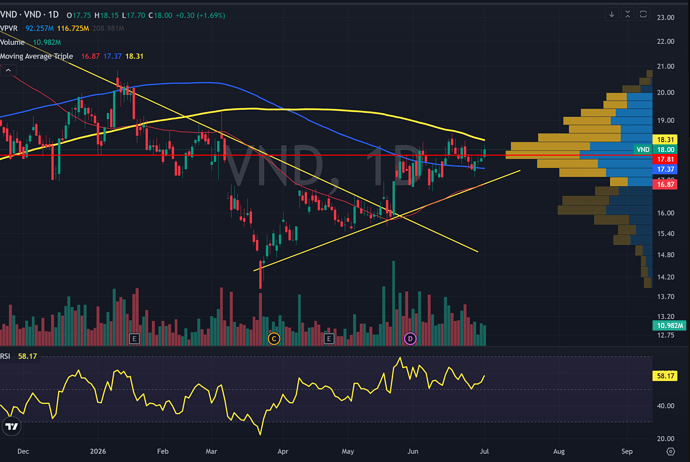Open chart settings gear beside the time axis
Image resolution: width=690 pixels, height=462 pixels.
670,451
